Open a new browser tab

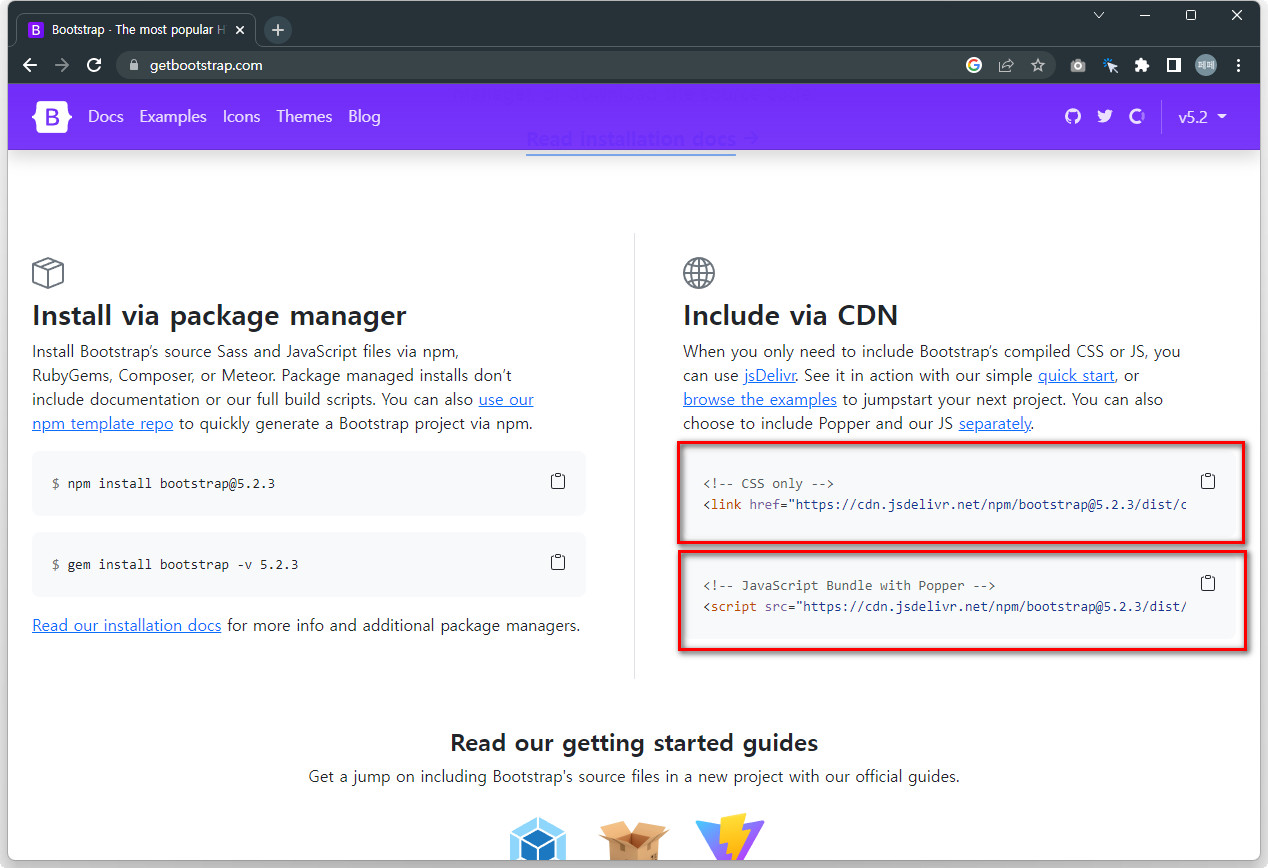278,30
